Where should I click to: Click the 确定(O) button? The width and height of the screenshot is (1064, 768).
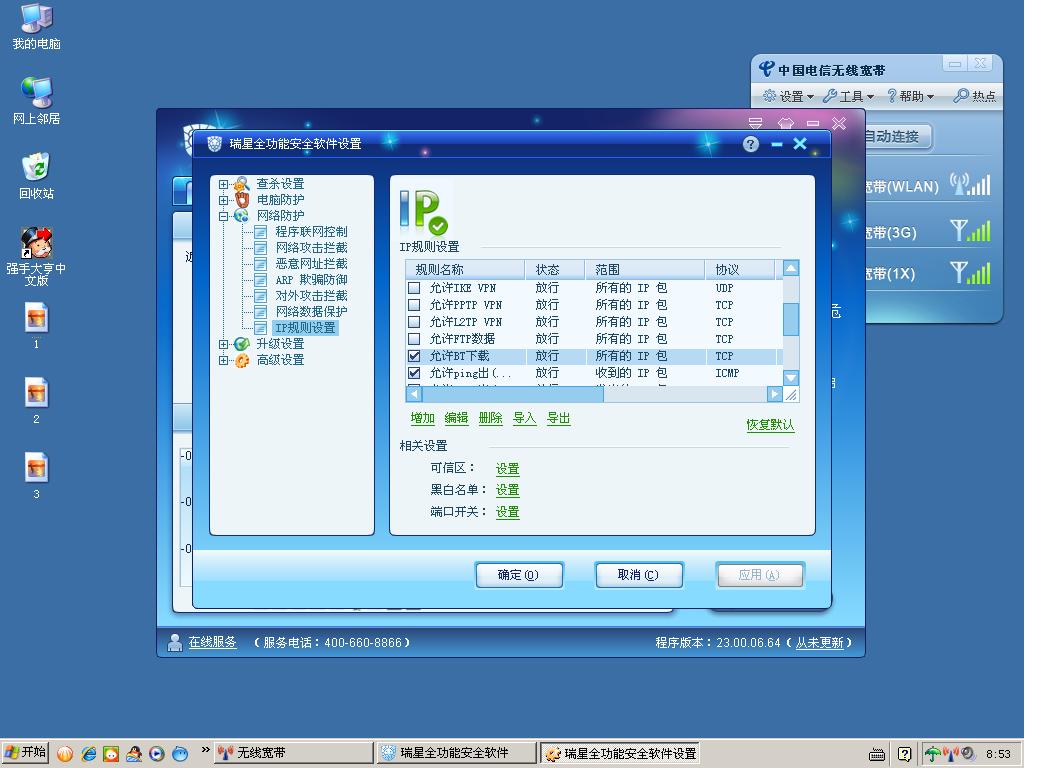click(518, 575)
